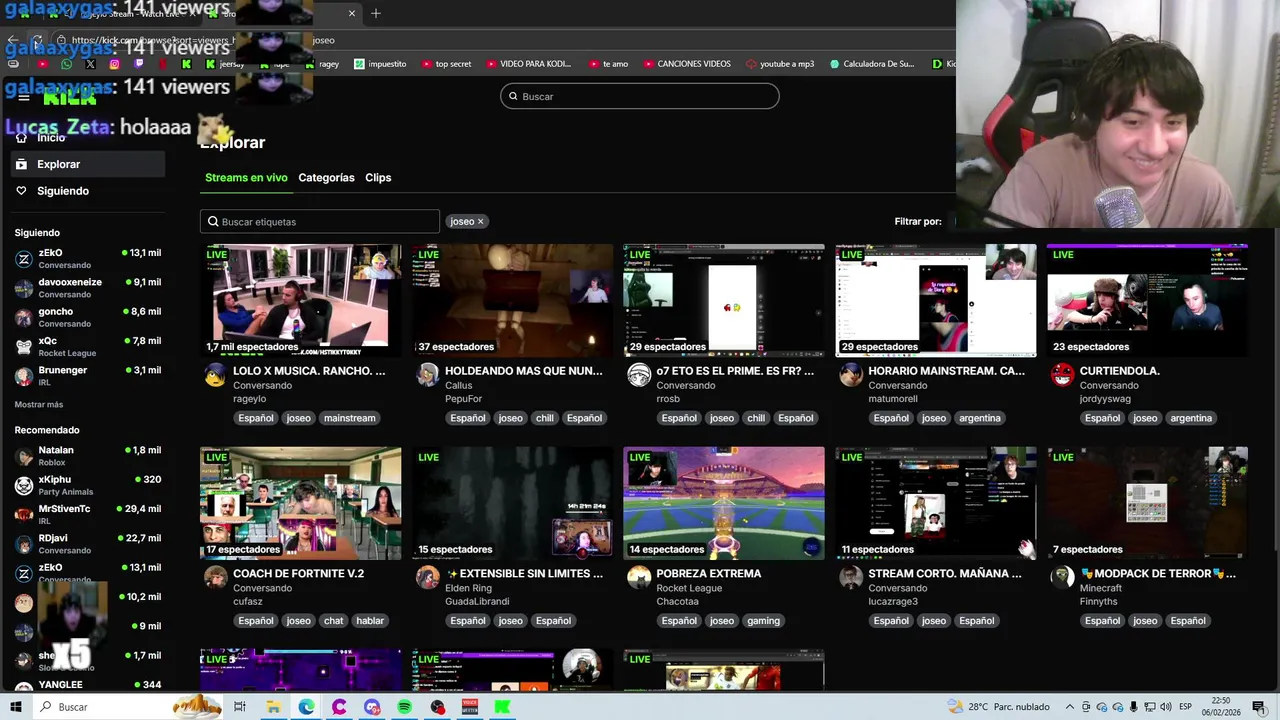Click Elden Ring category under GuadaLibrandi

pyautogui.click(x=468, y=588)
